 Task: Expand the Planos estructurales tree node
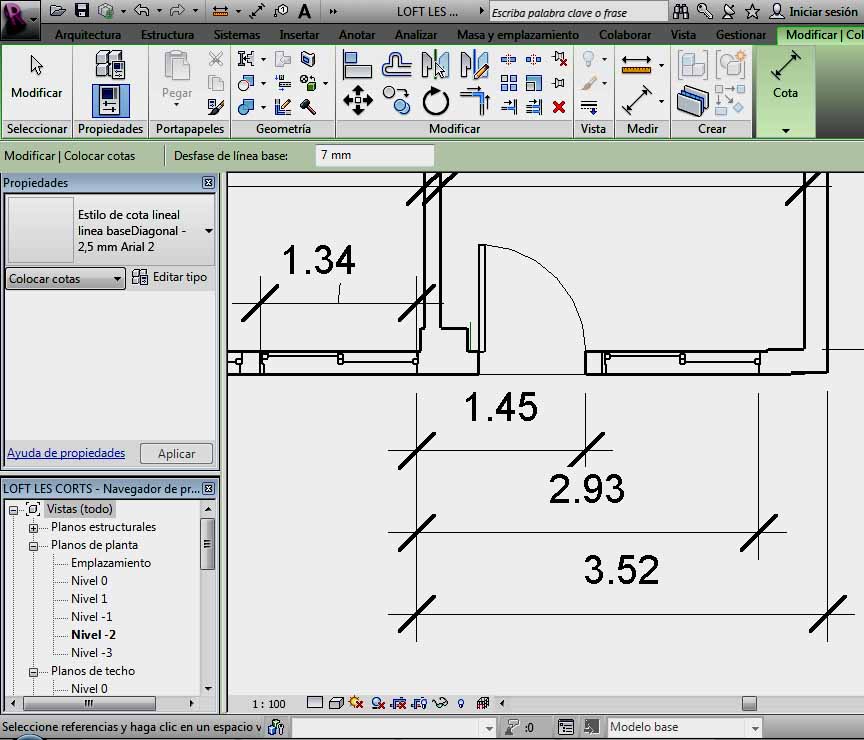coord(33,527)
